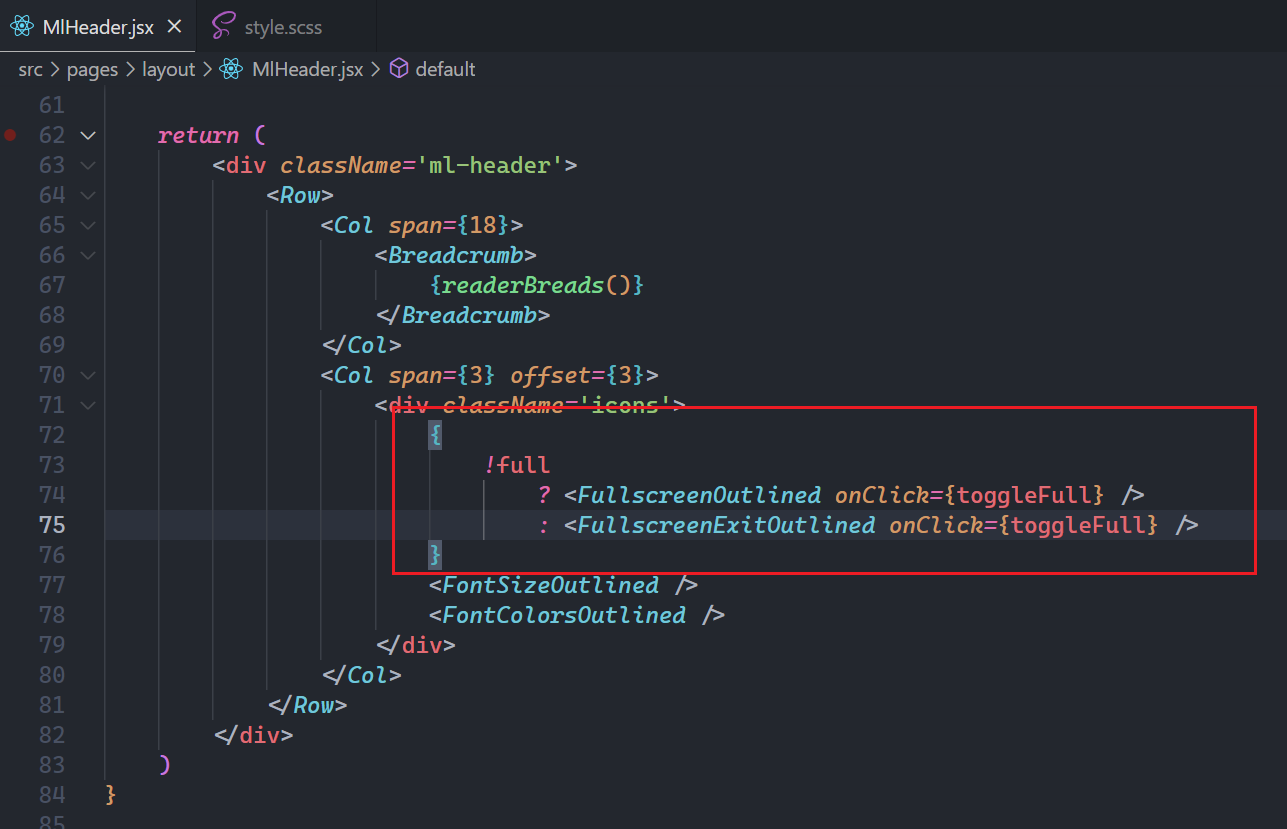
Task: Collapse the fold at line 62
Action: point(88,135)
